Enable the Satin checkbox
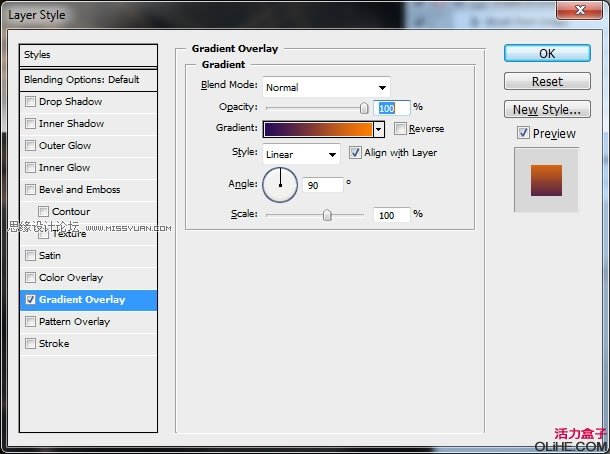Image resolution: width=610 pixels, height=454 pixels. click(x=30, y=256)
